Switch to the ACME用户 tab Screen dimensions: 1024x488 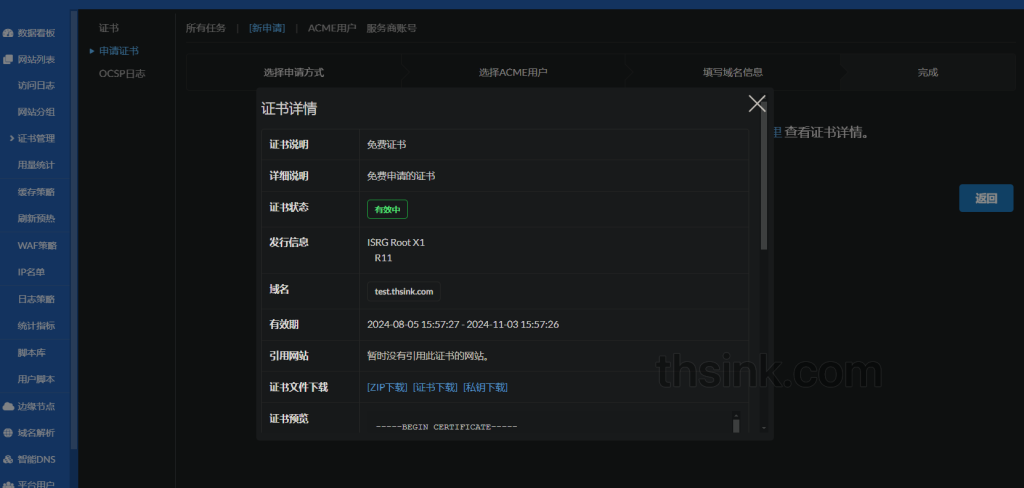coord(332,28)
